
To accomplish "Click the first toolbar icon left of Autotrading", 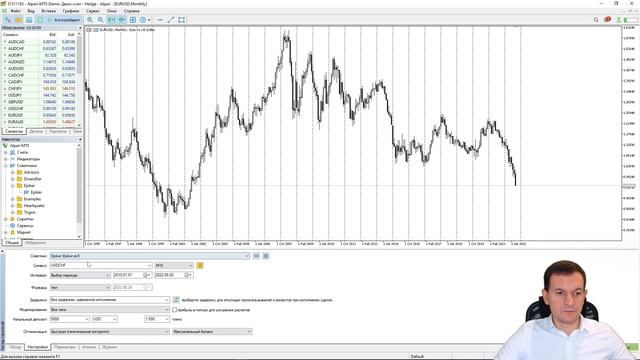I will [8, 20].
